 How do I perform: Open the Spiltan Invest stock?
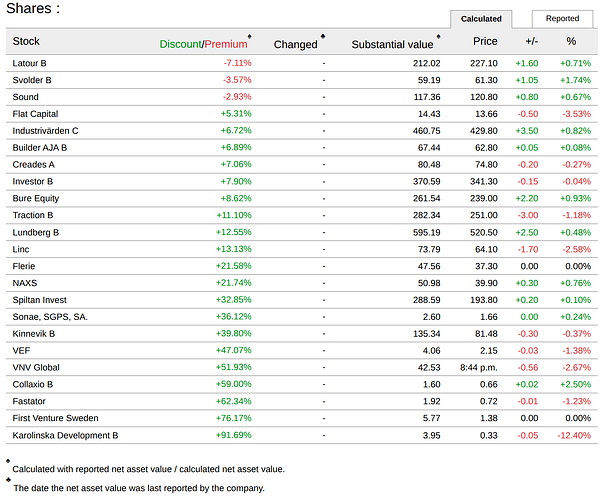(40, 300)
